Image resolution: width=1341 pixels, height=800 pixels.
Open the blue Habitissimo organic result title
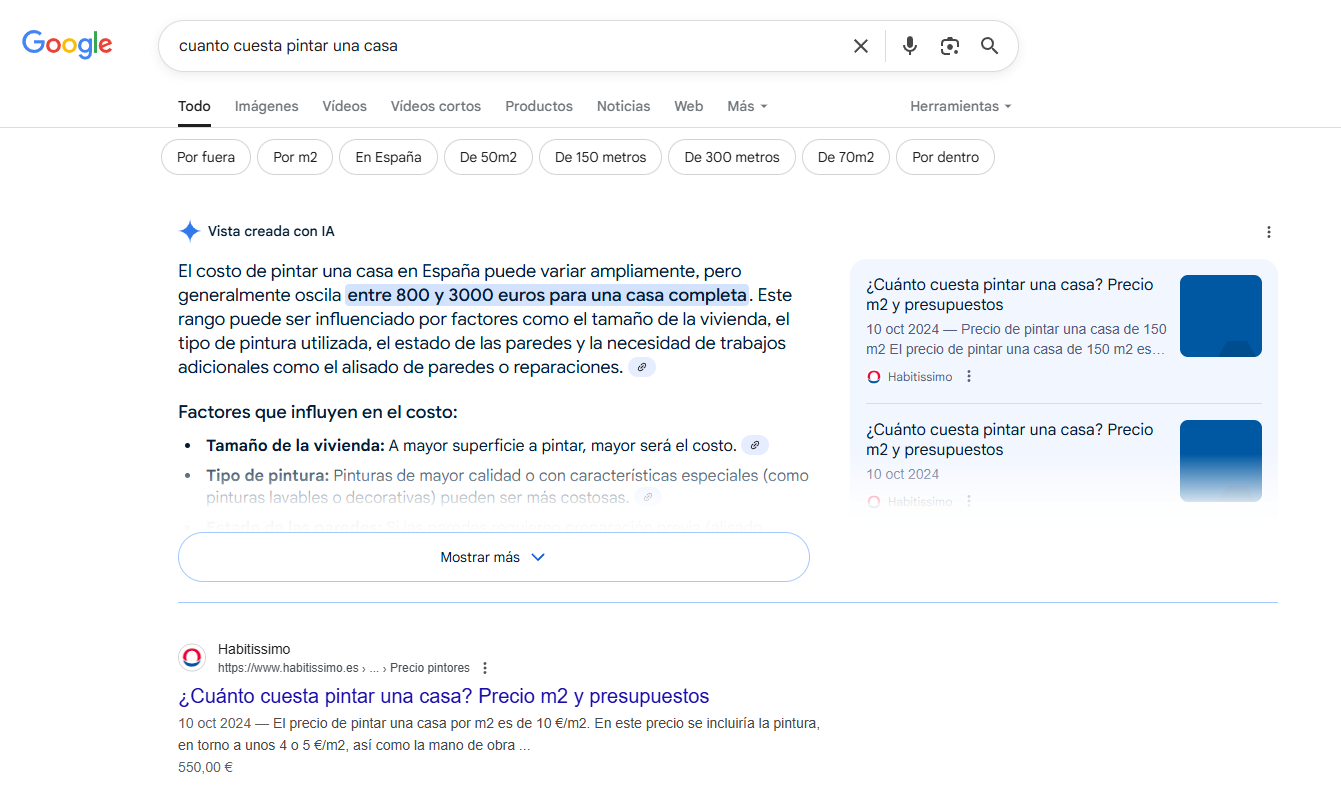pos(443,696)
